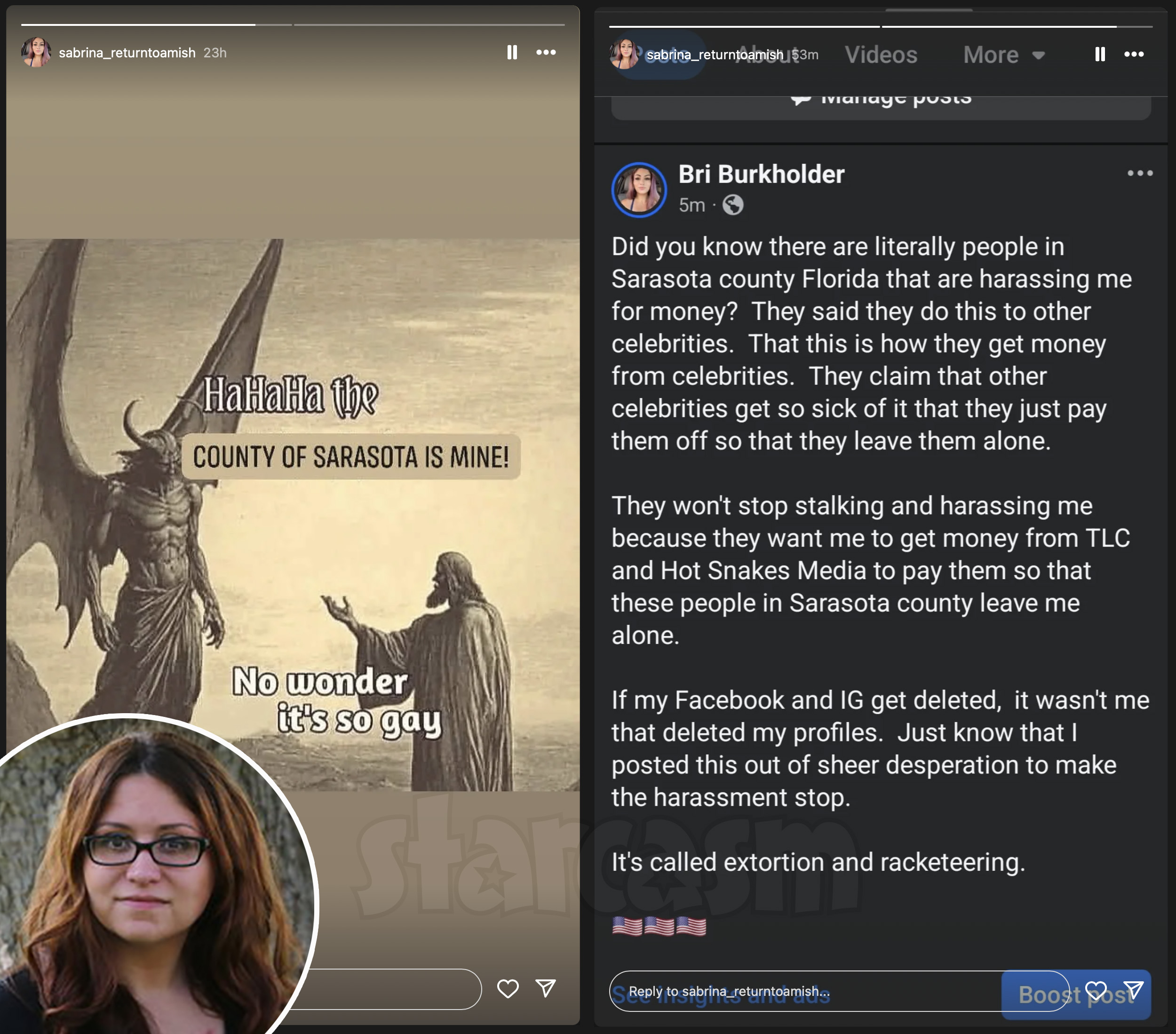Switch to the Videos tab

881,55
